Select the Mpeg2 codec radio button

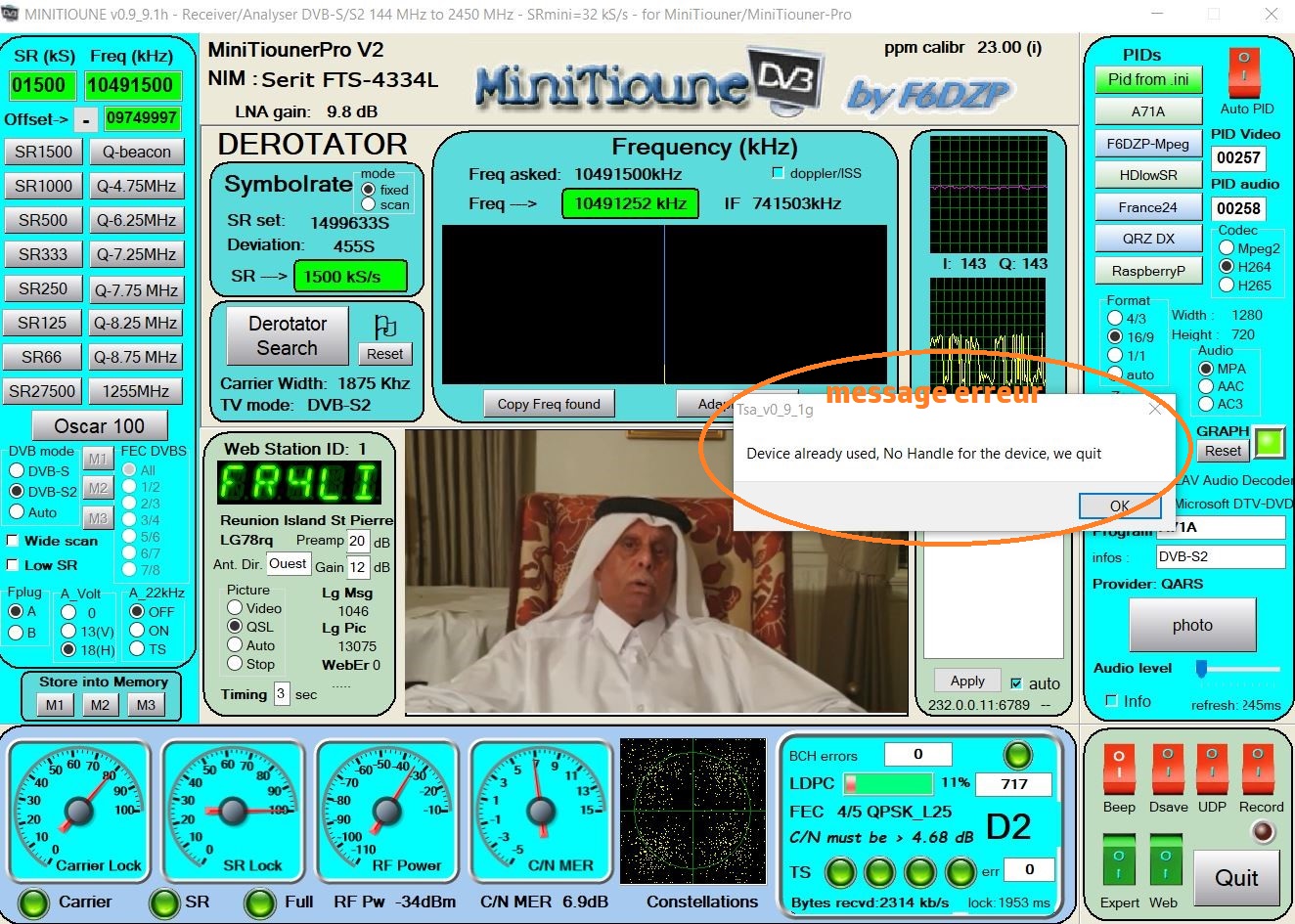[1227, 248]
